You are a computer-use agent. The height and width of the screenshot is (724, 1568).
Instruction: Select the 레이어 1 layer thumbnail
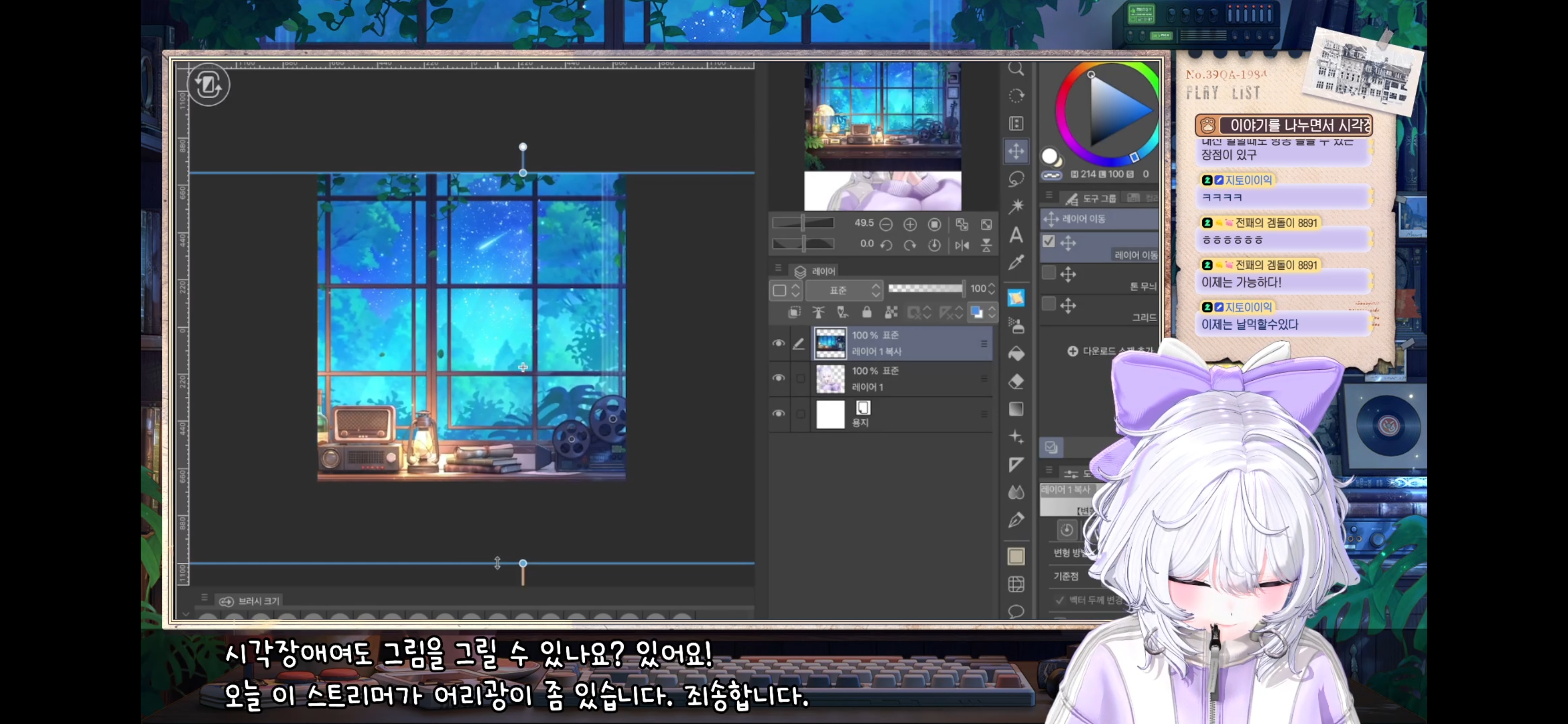pyautogui.click(x=830, y=378)
